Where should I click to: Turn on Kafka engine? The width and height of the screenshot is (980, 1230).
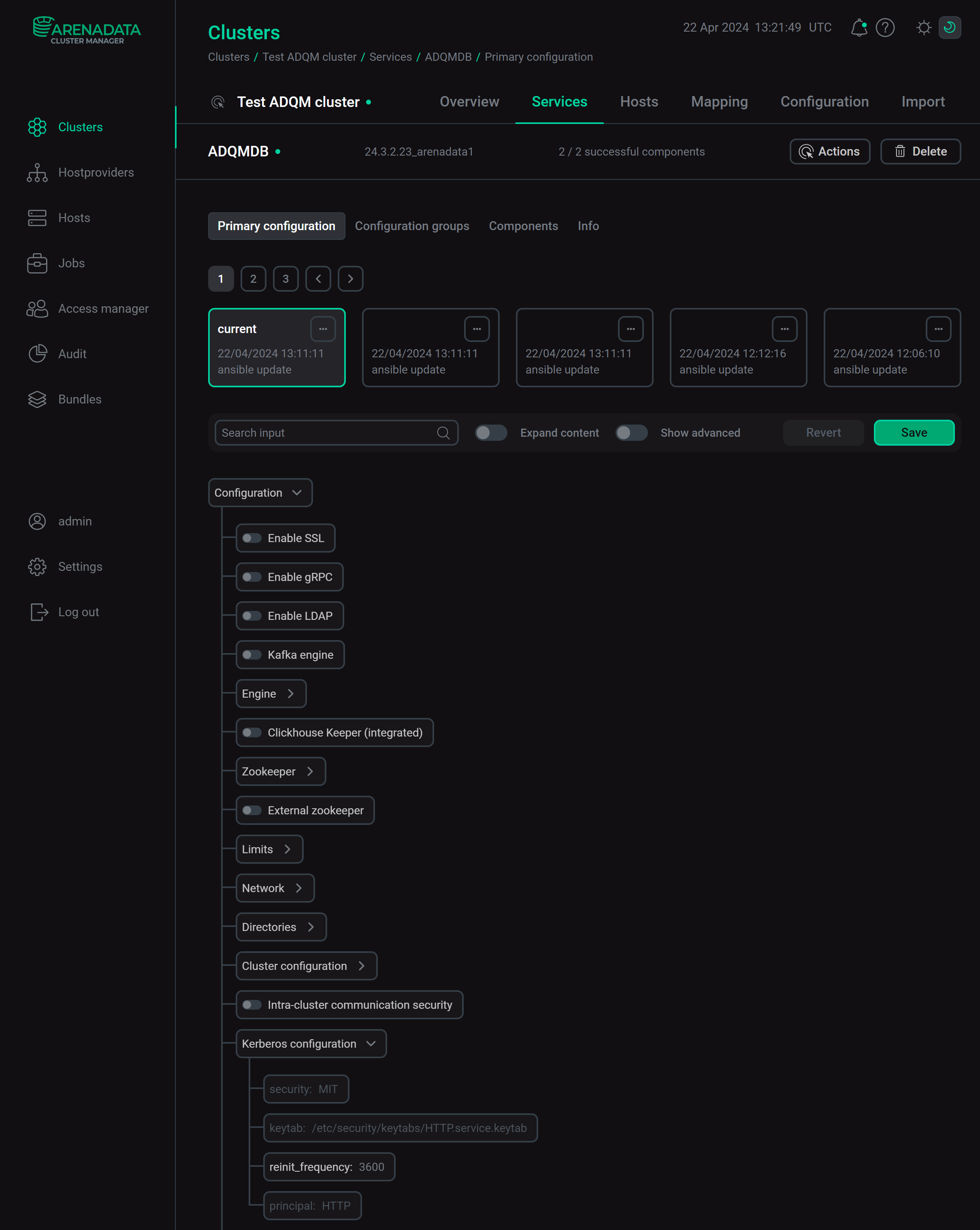[251, 655]
